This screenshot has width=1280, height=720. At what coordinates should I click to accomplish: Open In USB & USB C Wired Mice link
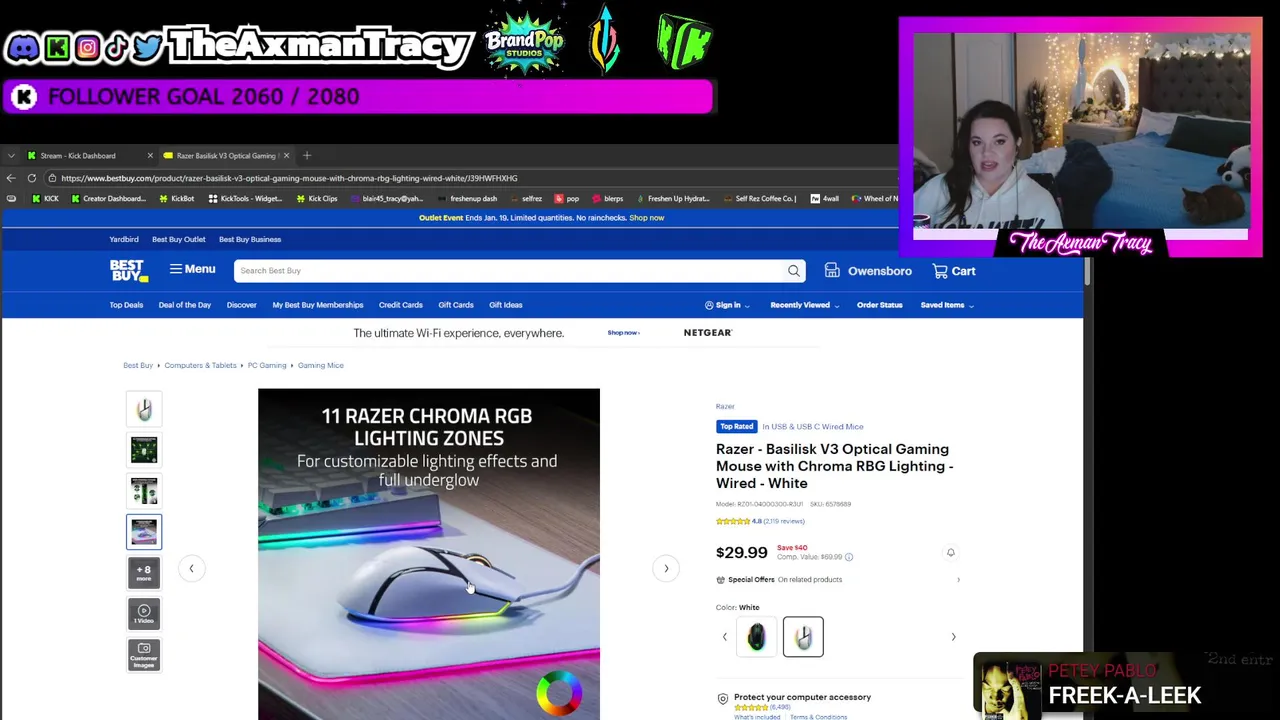click(x=813, y=427)
